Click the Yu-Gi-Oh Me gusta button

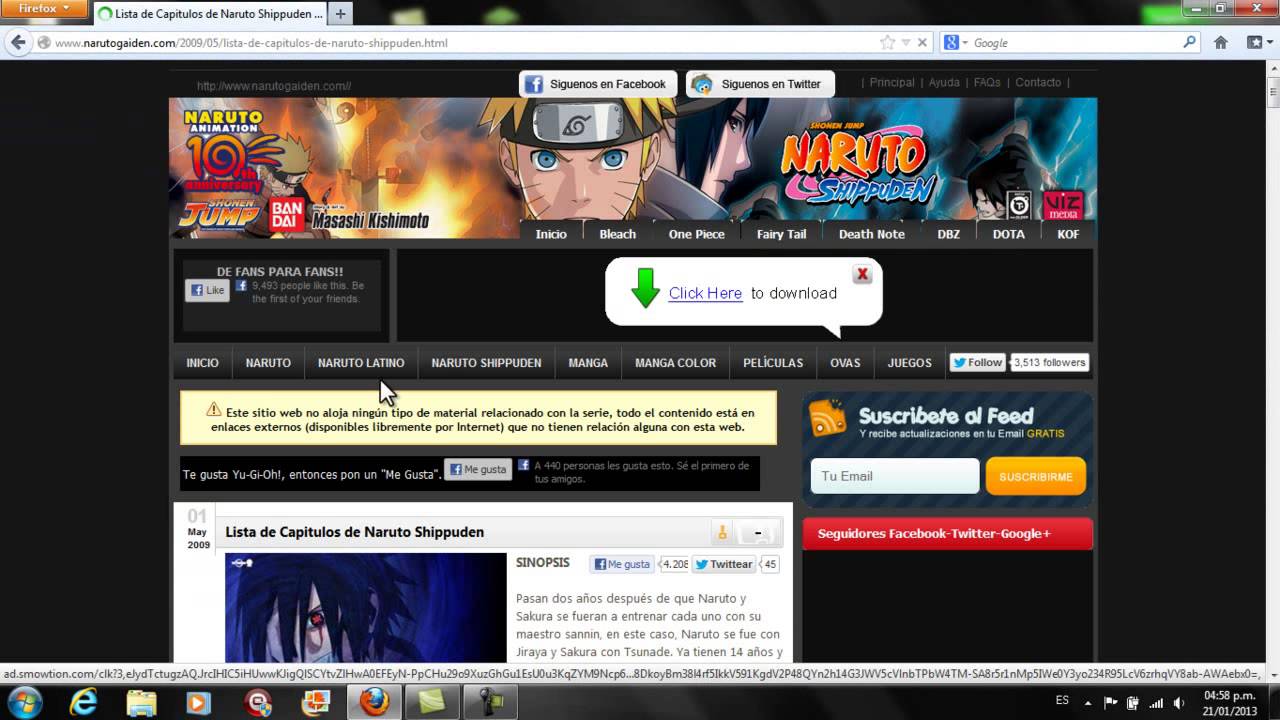(478, 469)
